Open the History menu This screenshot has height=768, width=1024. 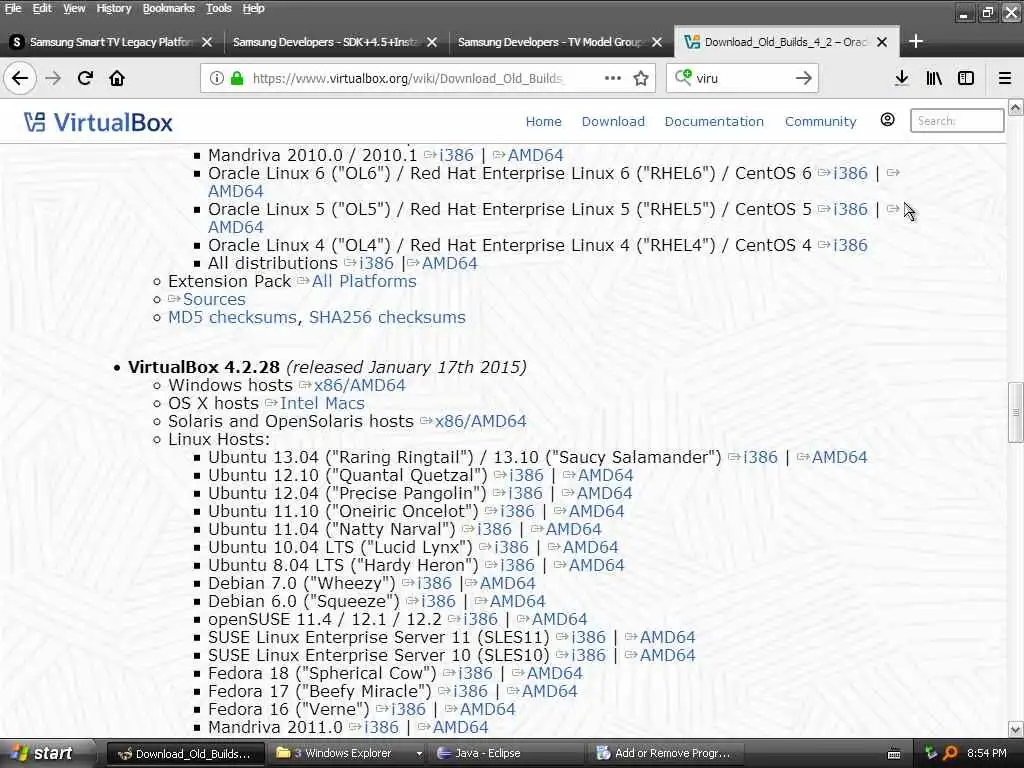[x=114, y=8]
